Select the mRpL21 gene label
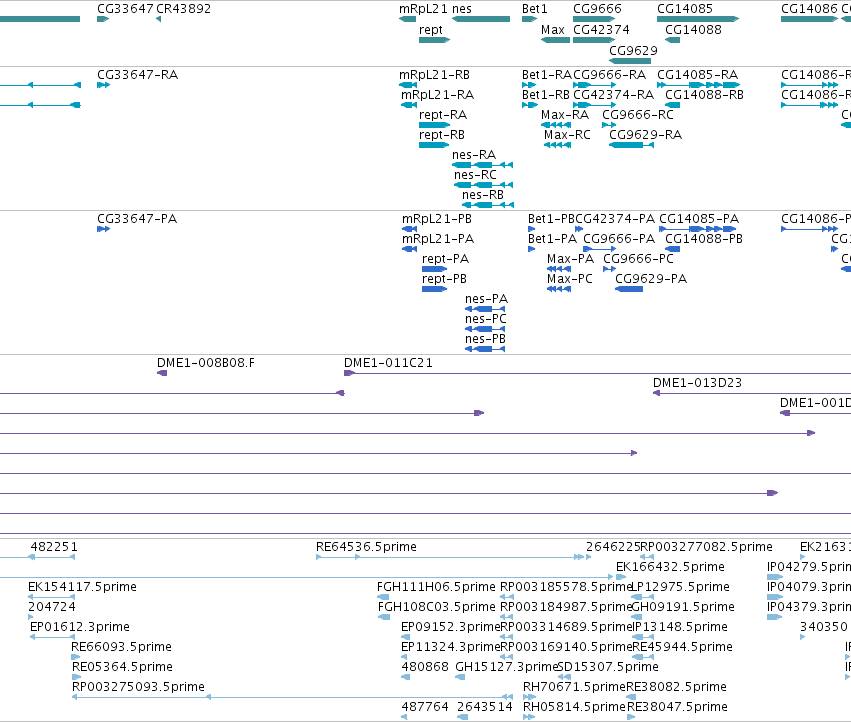The image size is (851, 722). pyautogui.click(x=423, y=9)
